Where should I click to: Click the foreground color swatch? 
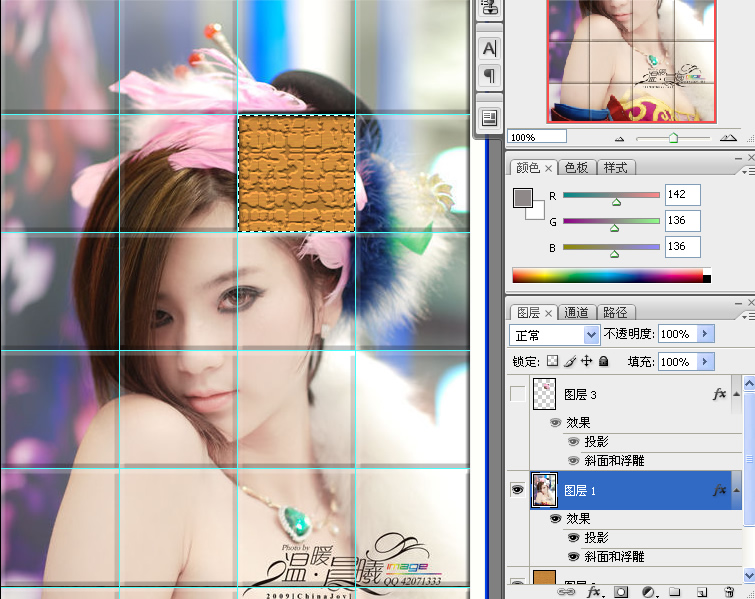522,198
